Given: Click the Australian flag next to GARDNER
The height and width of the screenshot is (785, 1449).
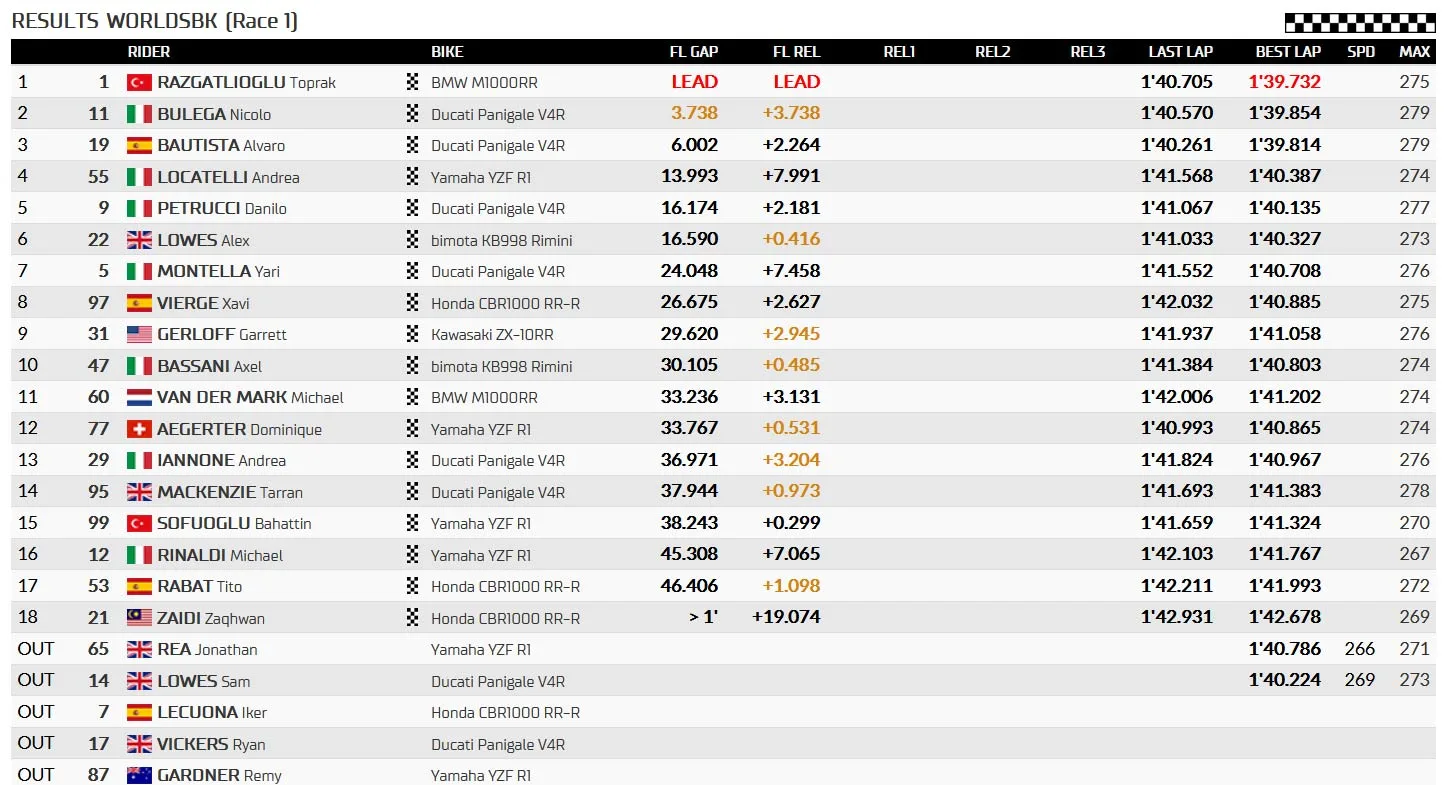Looking at the screenshot, I should pyautogui.click(x=139, y=775).
